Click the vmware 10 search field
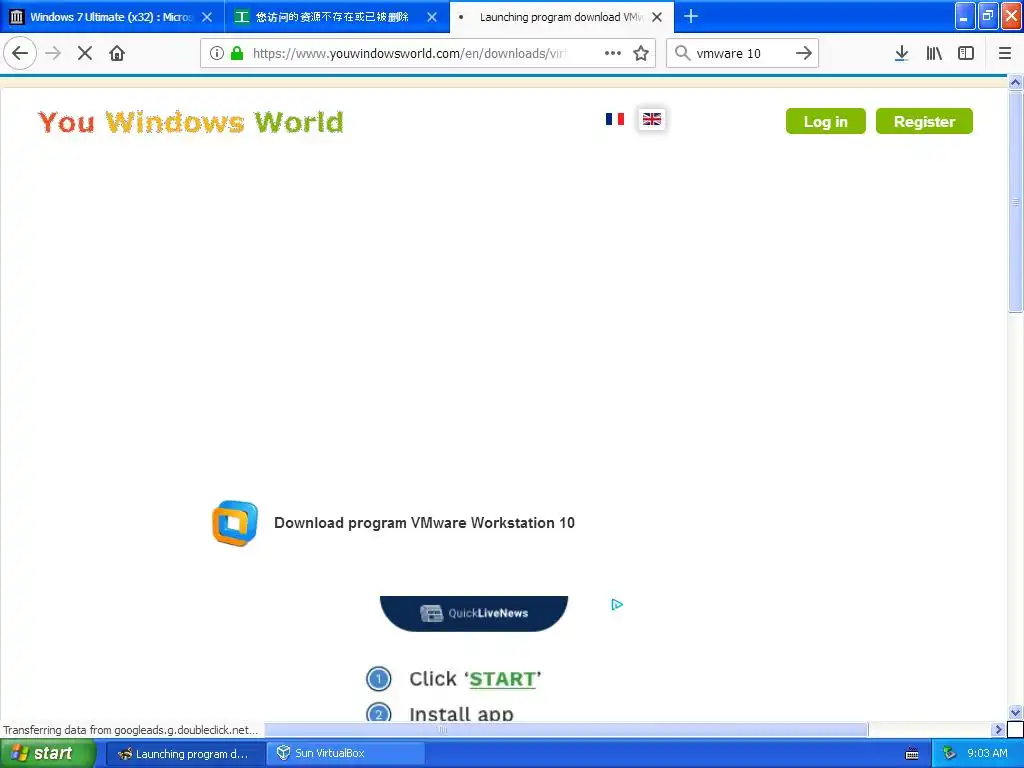 [741, 53]
